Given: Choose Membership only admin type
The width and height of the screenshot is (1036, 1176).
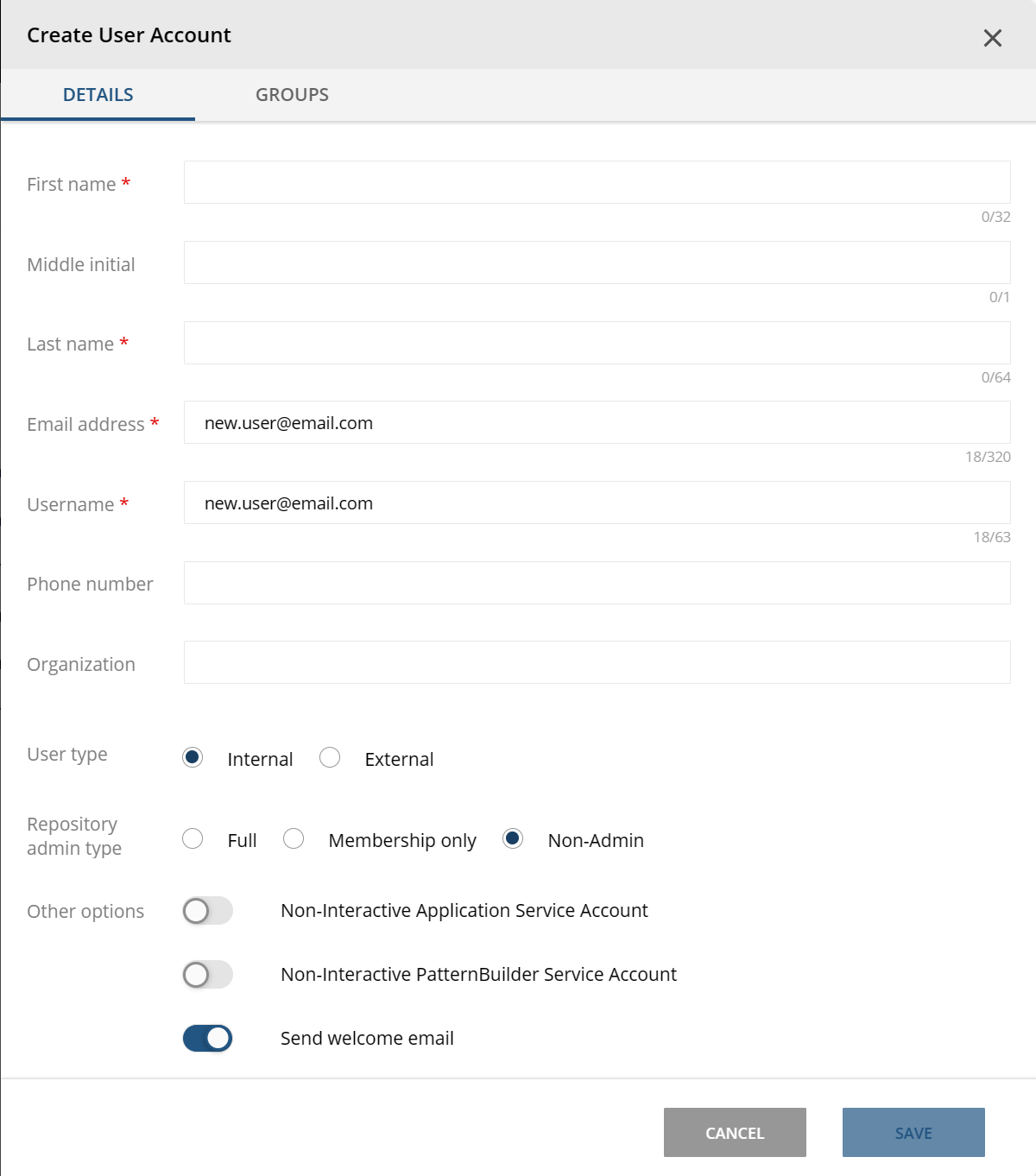Looking at the screenshot, I should (294, 838).
